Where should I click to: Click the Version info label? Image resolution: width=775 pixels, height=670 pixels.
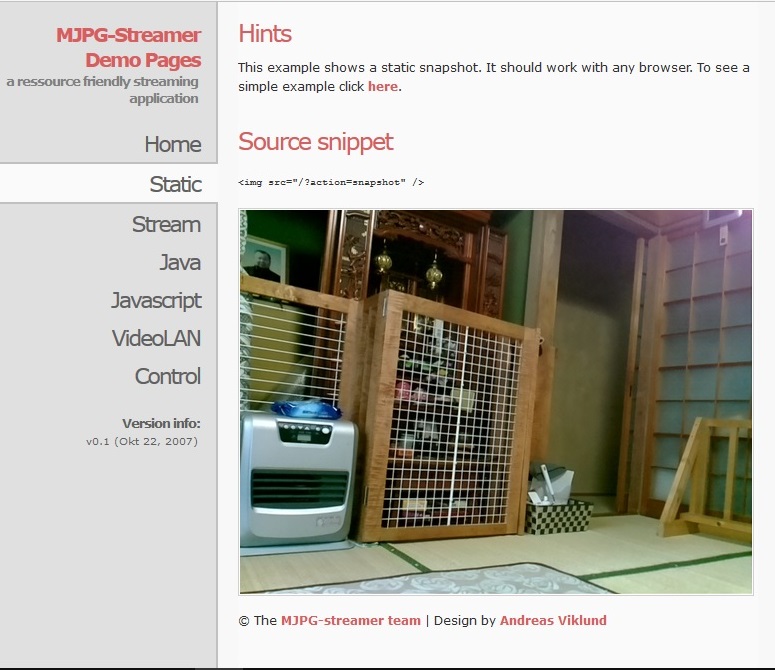point(161,423)
